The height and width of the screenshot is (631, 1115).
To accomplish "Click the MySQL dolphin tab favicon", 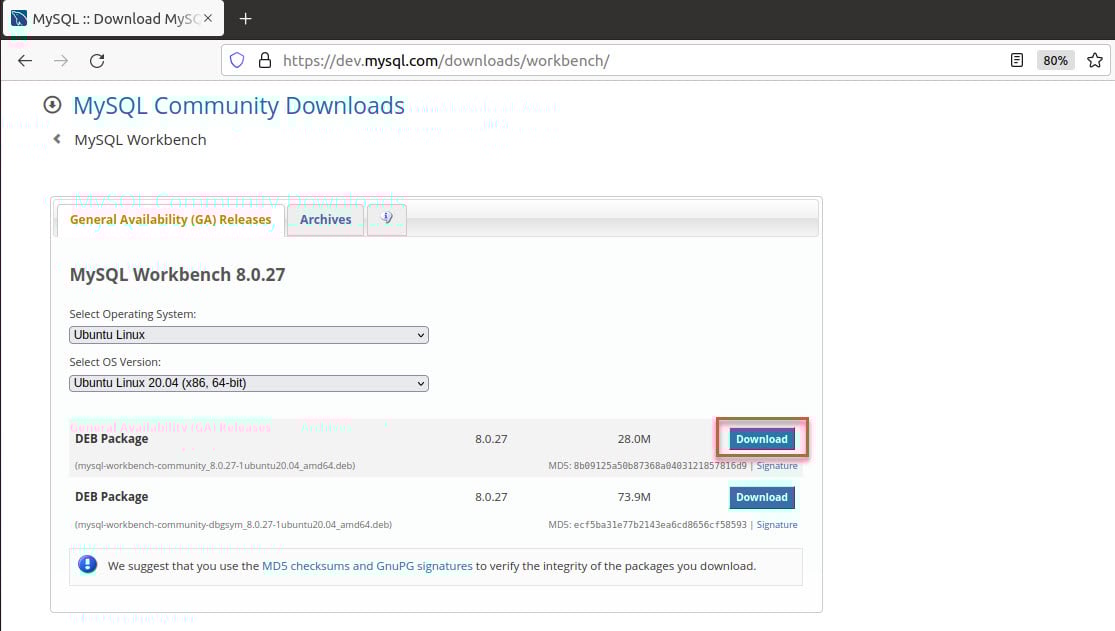I will (x=19, y=18).
